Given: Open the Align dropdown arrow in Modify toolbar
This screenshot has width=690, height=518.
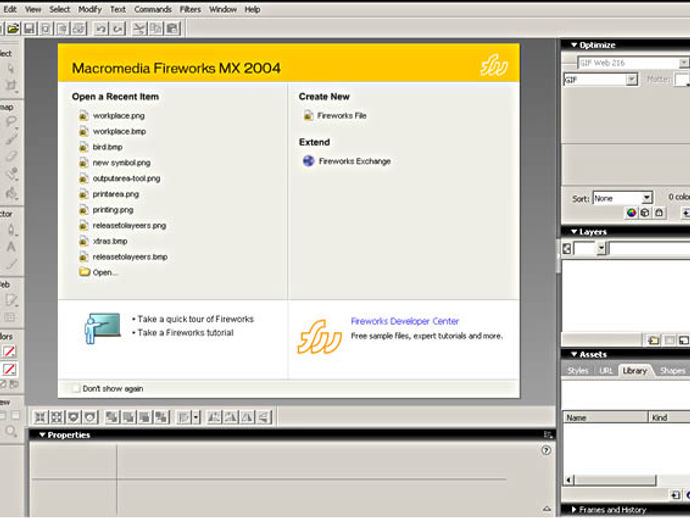Looking at the screenshot, I should pyautogui.click(x=196, y=417).
